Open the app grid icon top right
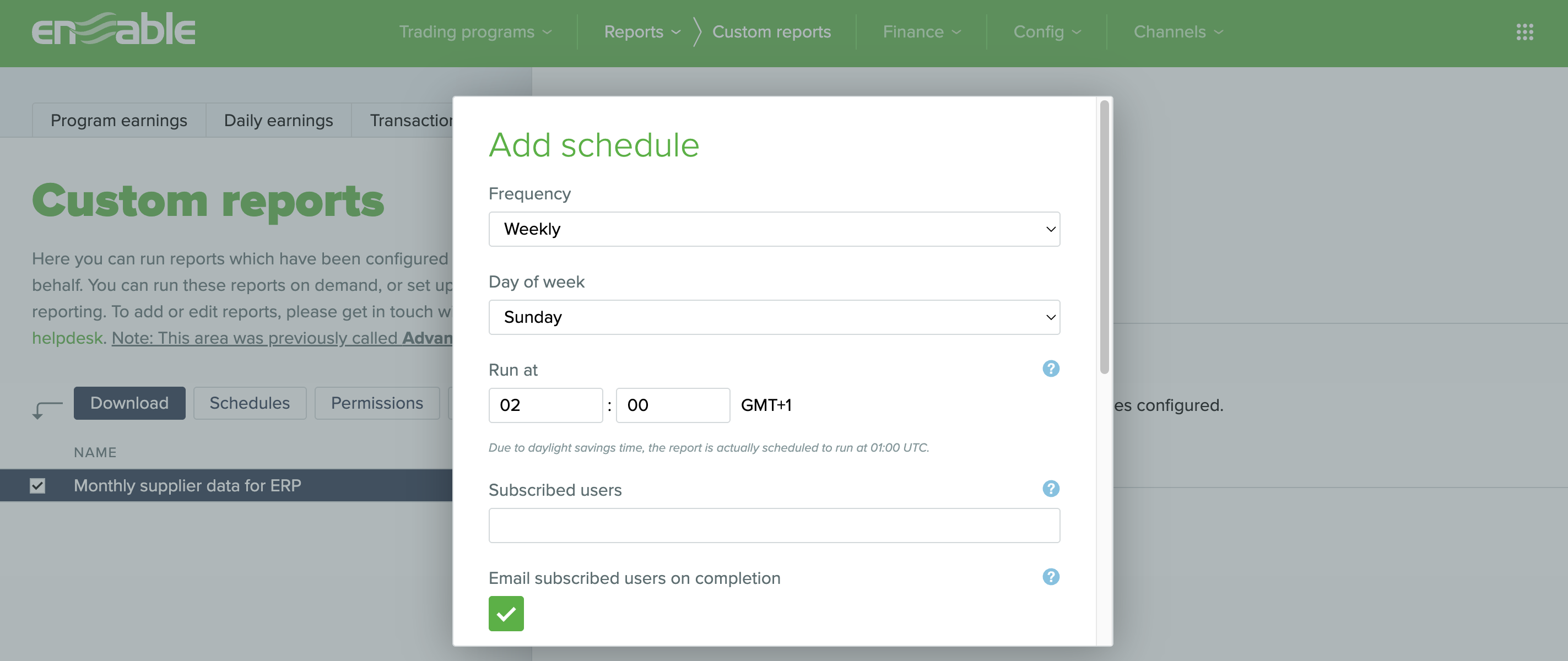This screenshot has height=661, width=1568. [1525, 32]
